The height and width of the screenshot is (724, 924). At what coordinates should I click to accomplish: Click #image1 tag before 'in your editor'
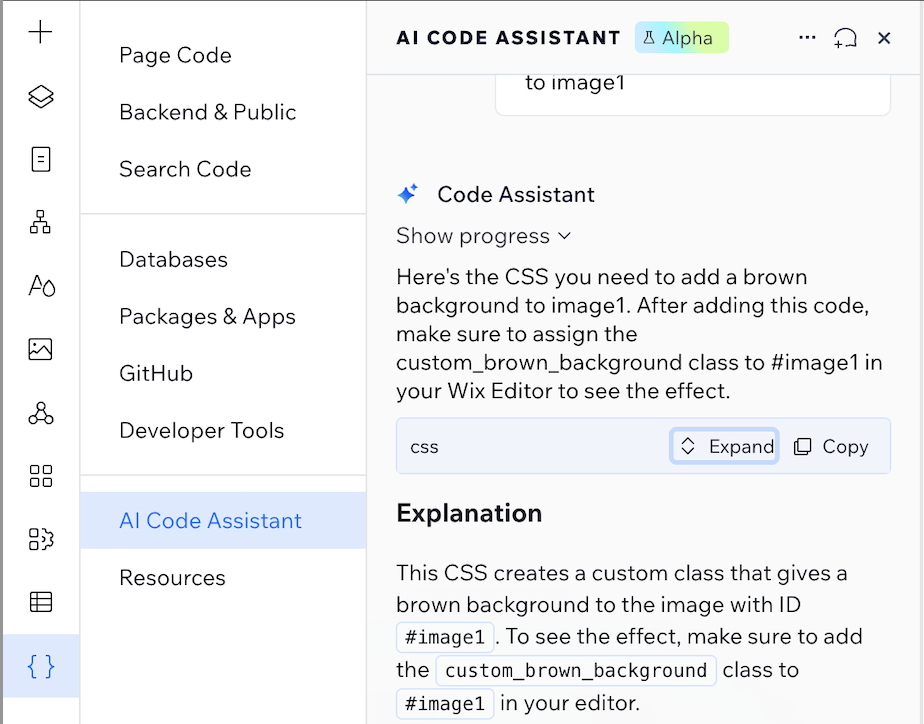pos(445,703)
